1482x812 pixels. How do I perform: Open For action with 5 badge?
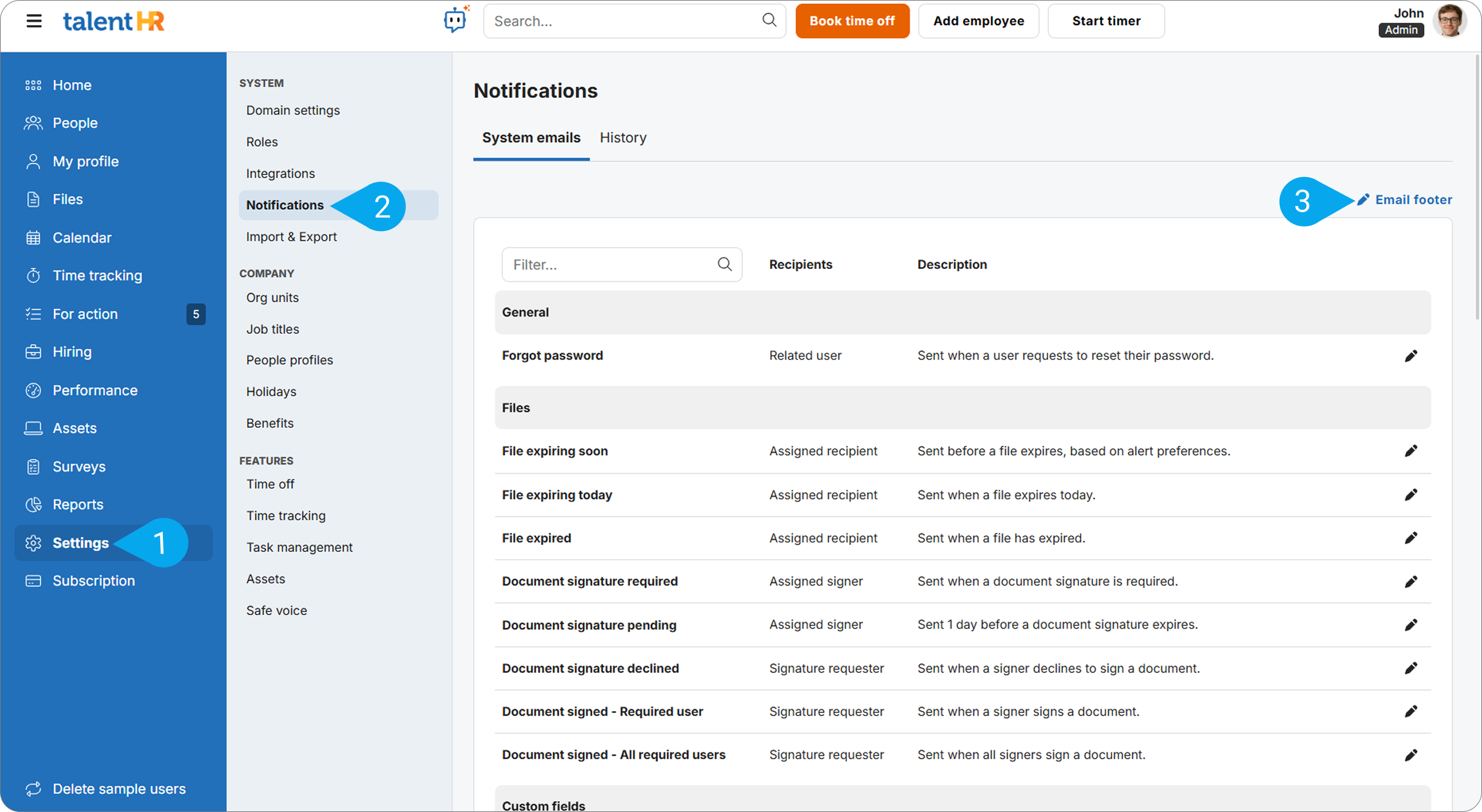(85, 314)
